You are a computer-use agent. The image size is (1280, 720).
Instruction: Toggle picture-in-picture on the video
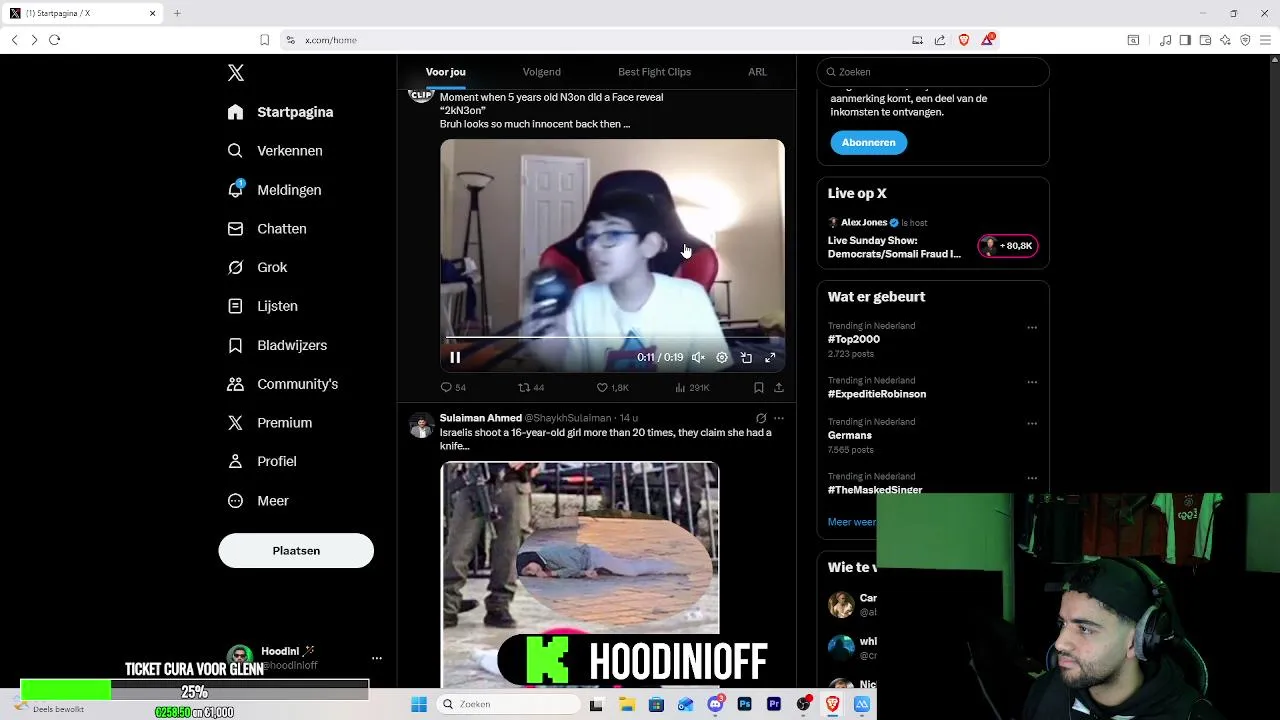tap(746, 357)
